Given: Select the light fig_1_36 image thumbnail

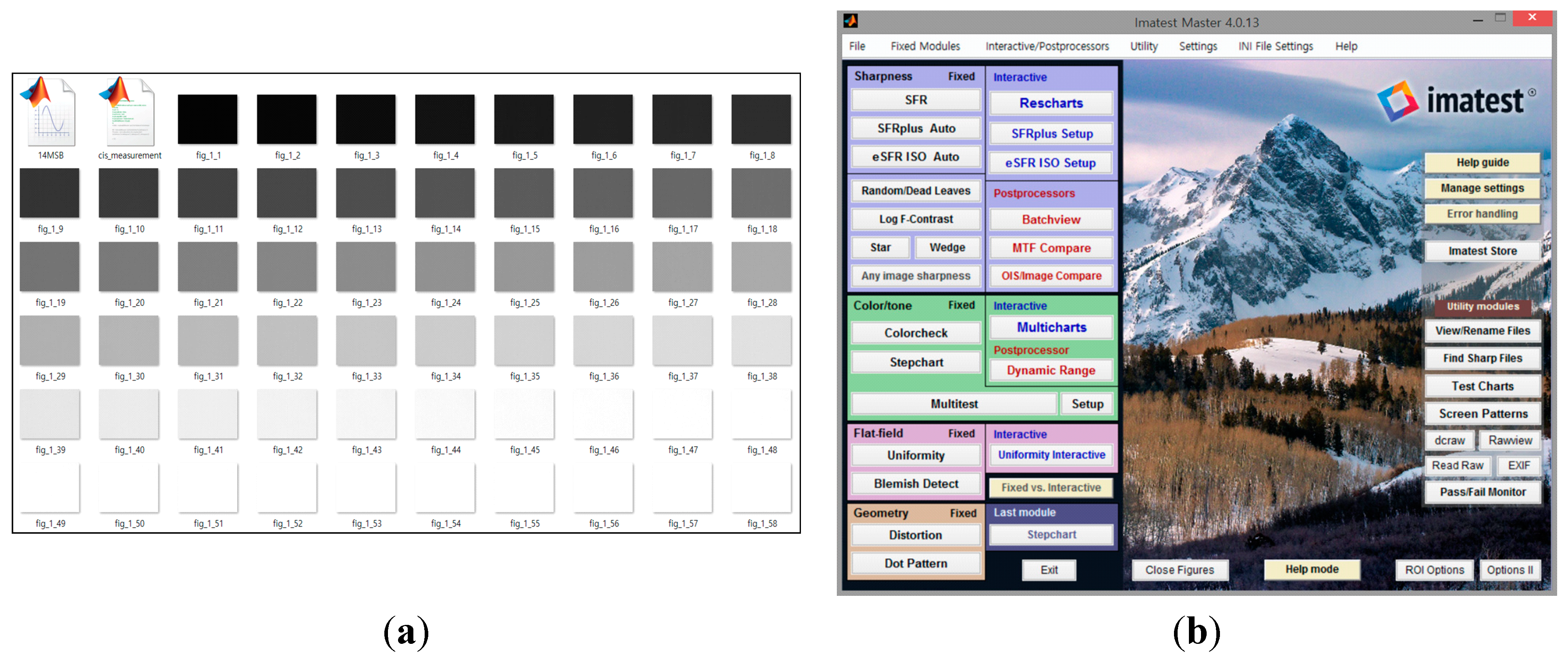Looking at the screenshot, I should click(603, 340).
